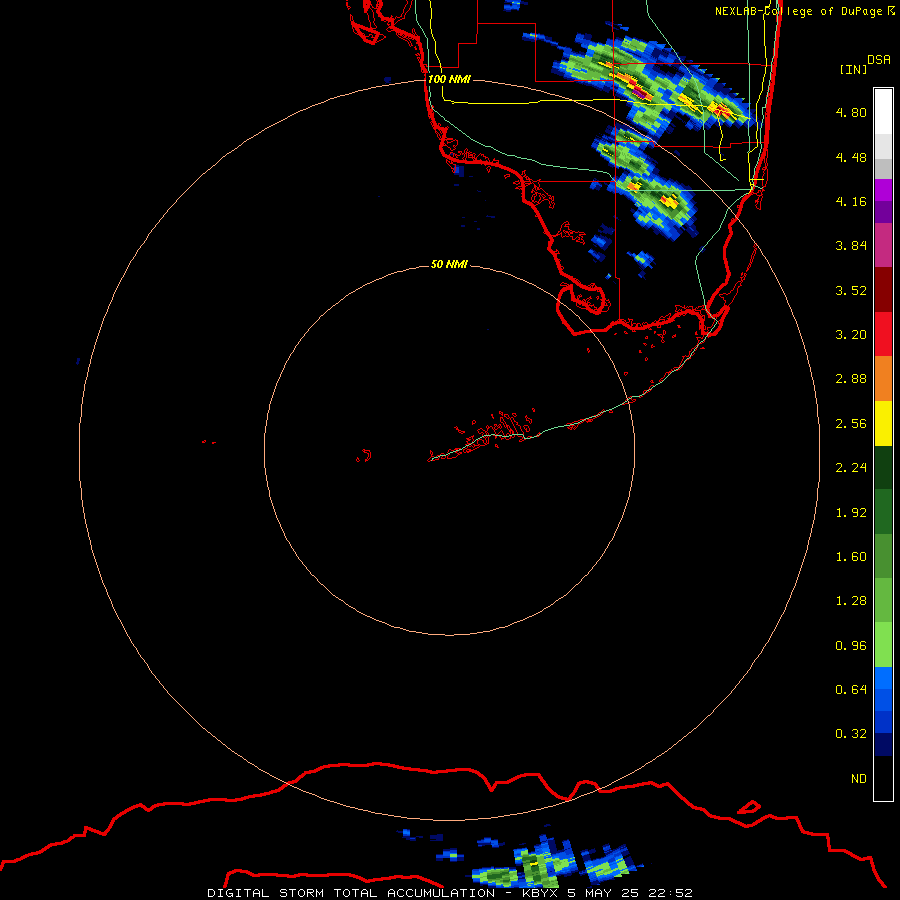Click the 0.32 legend value

click(x=851, y=734)
